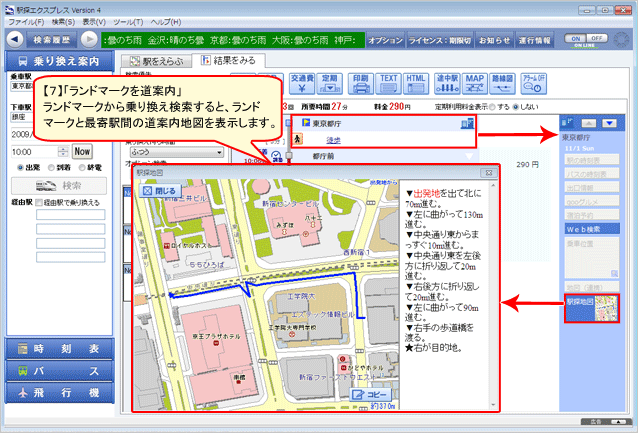Enable the 経由駅で乗り換える checkbox
This screenshot has width=638, height=433.
point(39,202)
